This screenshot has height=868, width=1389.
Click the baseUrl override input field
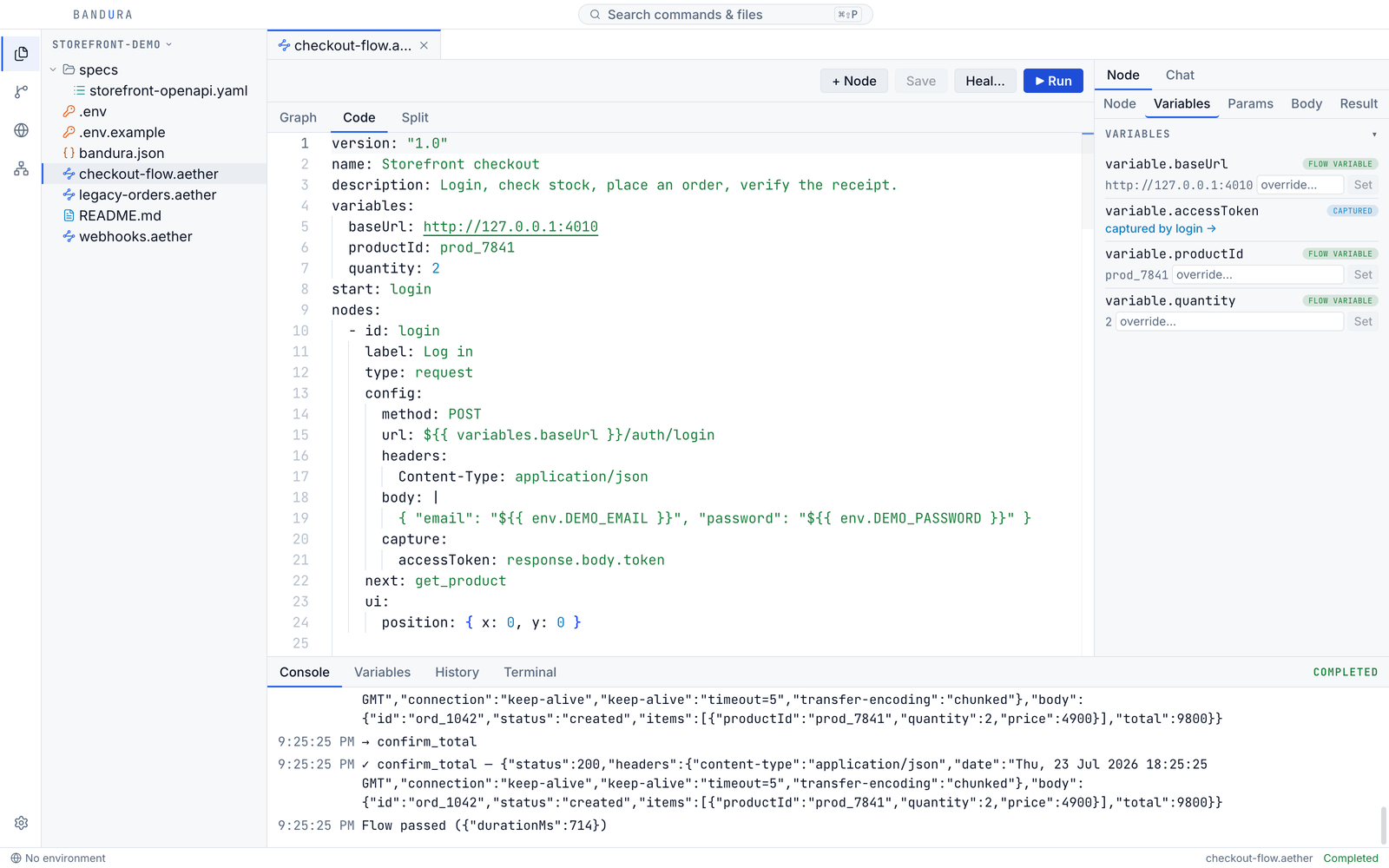click(x=1300, y=185)
